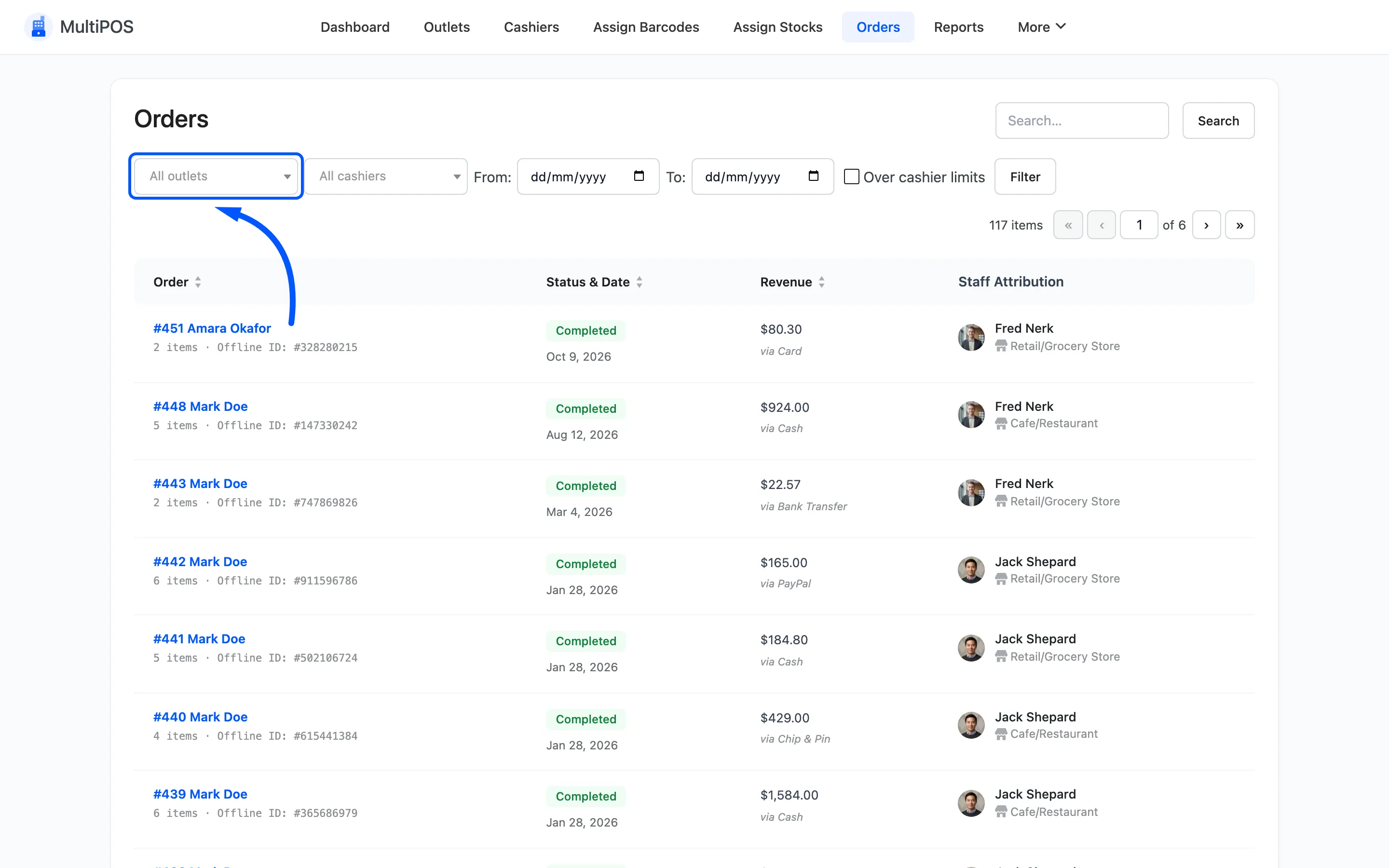Click store icon beside Retail/Grocery Store on order #443

[1001, 501]
